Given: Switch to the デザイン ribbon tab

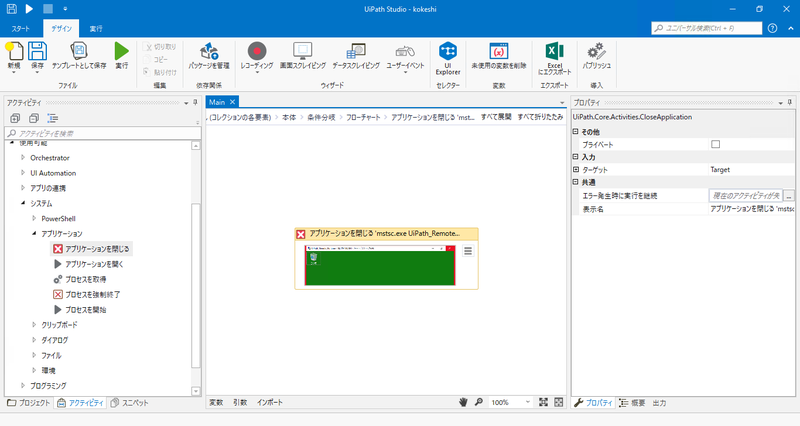Looking at the screenshot, I should pyautogui.click(x=61, y=29).
